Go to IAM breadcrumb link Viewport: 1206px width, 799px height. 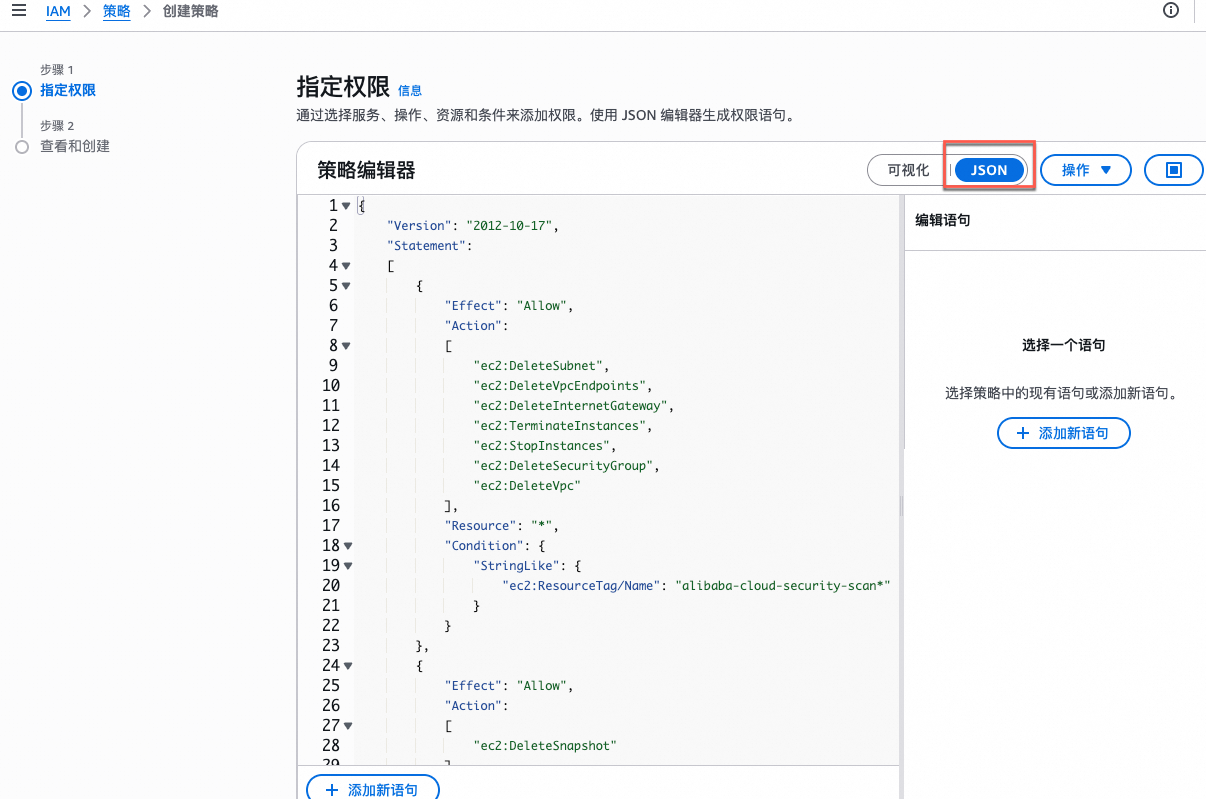[58, 12]
